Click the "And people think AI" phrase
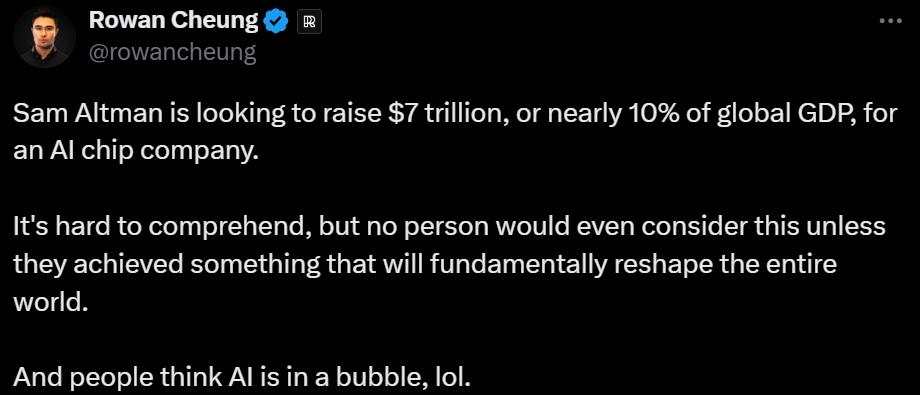Screen dimensions: 920x395 pyautogui.click(x=125, y=378)
